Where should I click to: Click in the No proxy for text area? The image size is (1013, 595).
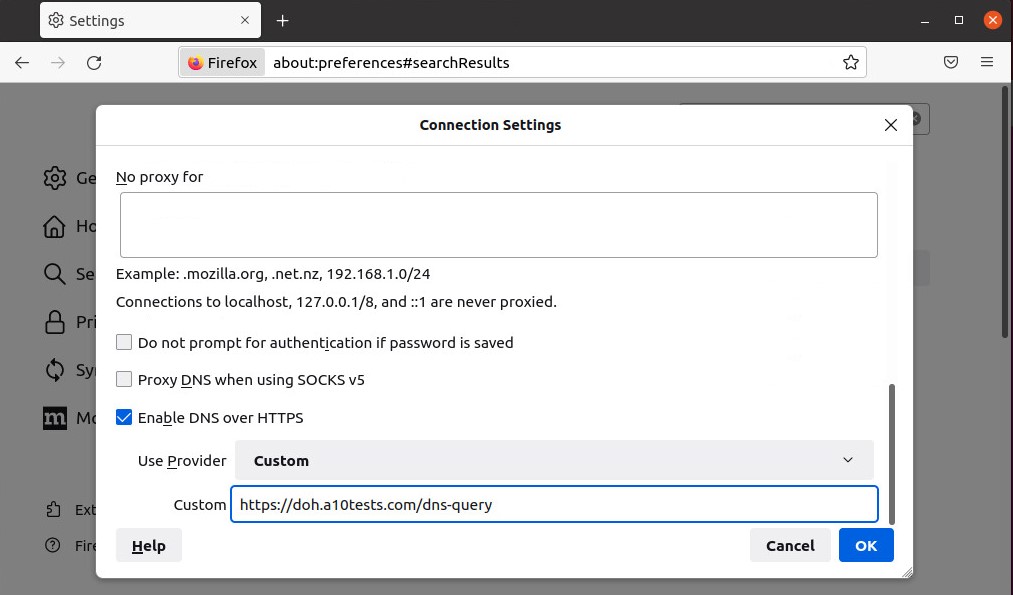click(x=499, y=225)
